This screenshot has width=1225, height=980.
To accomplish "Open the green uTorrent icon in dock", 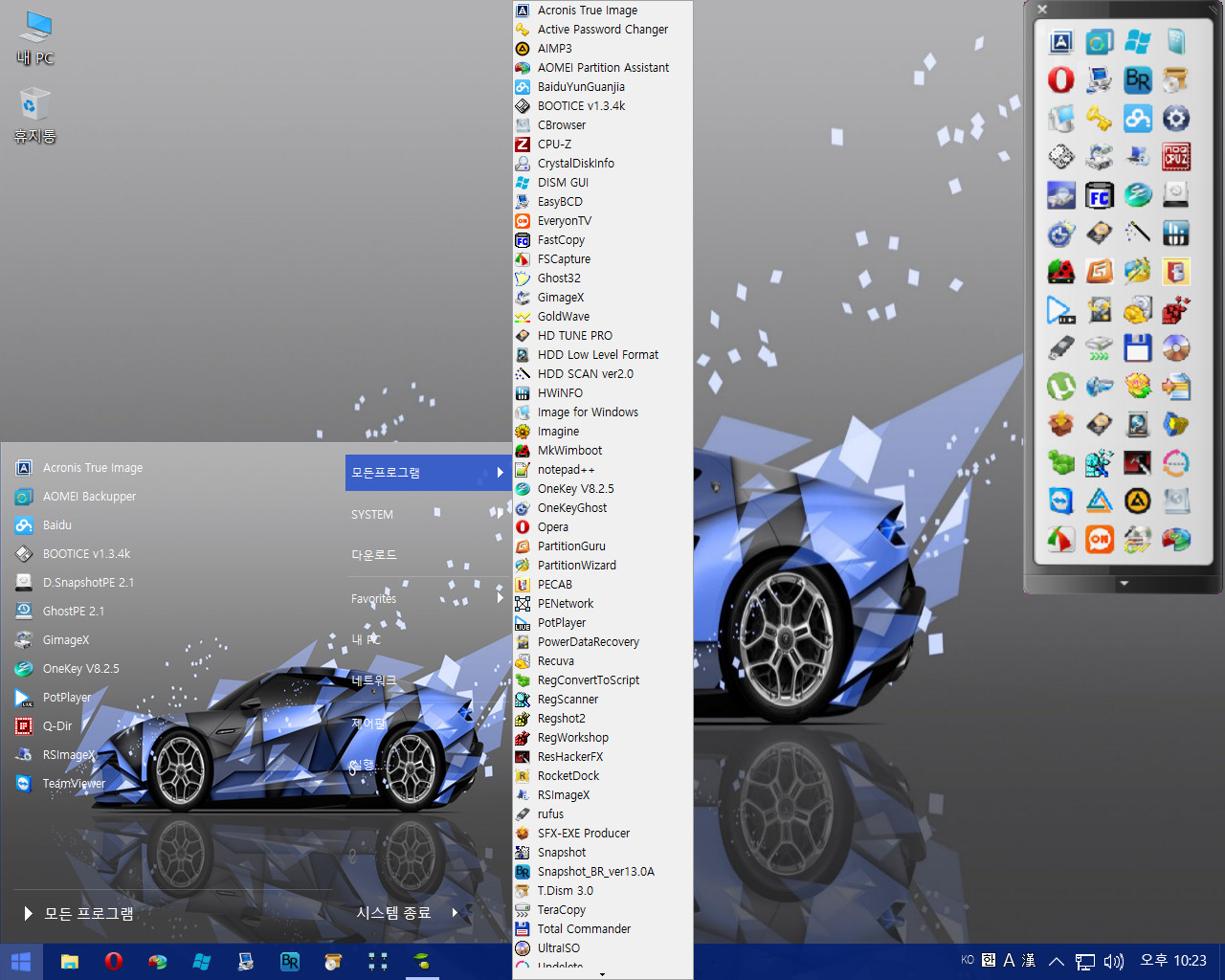I will point(1060,387).
